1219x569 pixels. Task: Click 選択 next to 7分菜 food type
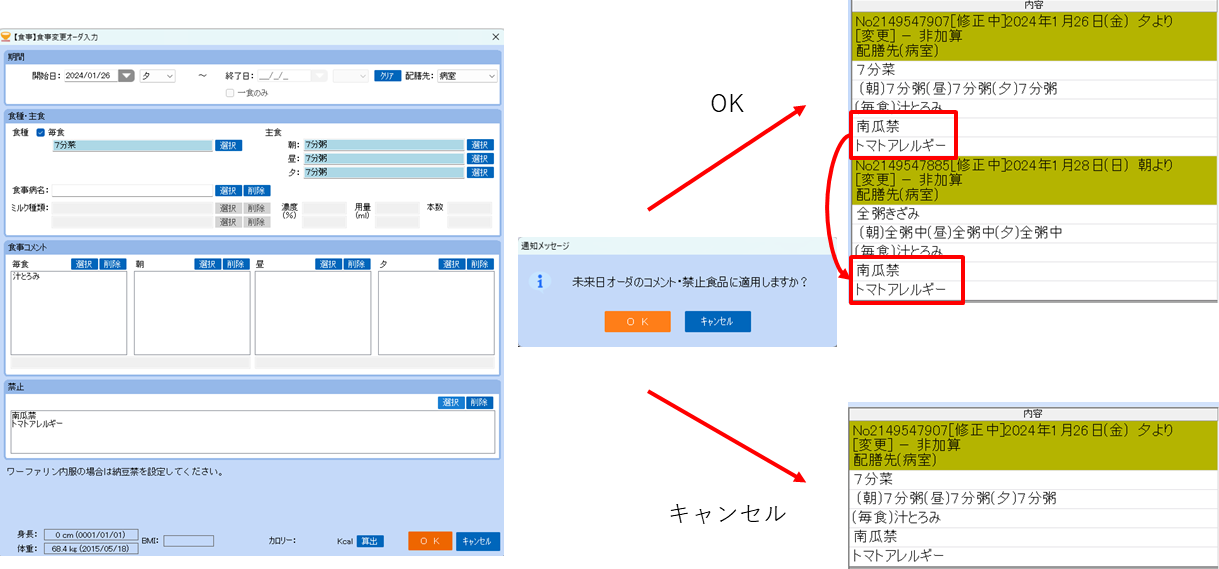coord(228,146)
